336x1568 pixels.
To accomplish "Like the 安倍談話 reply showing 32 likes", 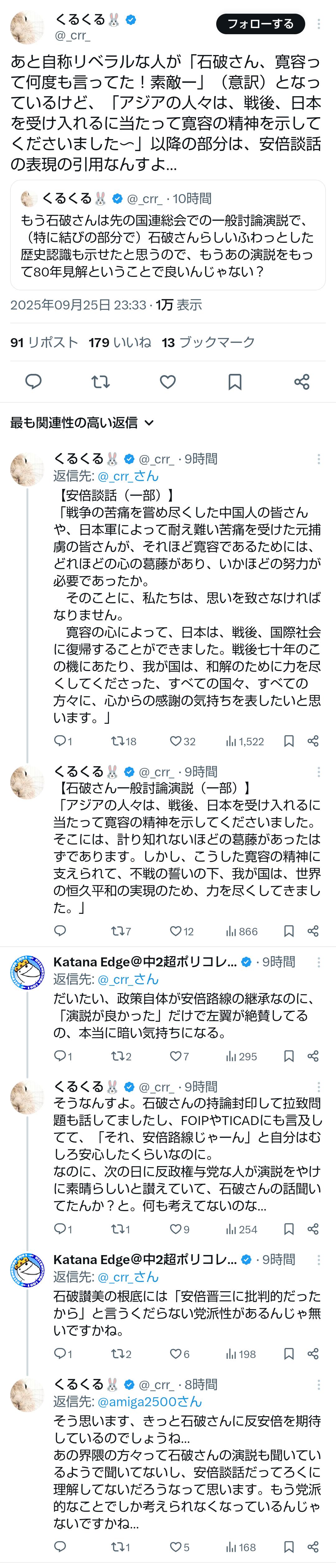I will click(x=176, y=741).
